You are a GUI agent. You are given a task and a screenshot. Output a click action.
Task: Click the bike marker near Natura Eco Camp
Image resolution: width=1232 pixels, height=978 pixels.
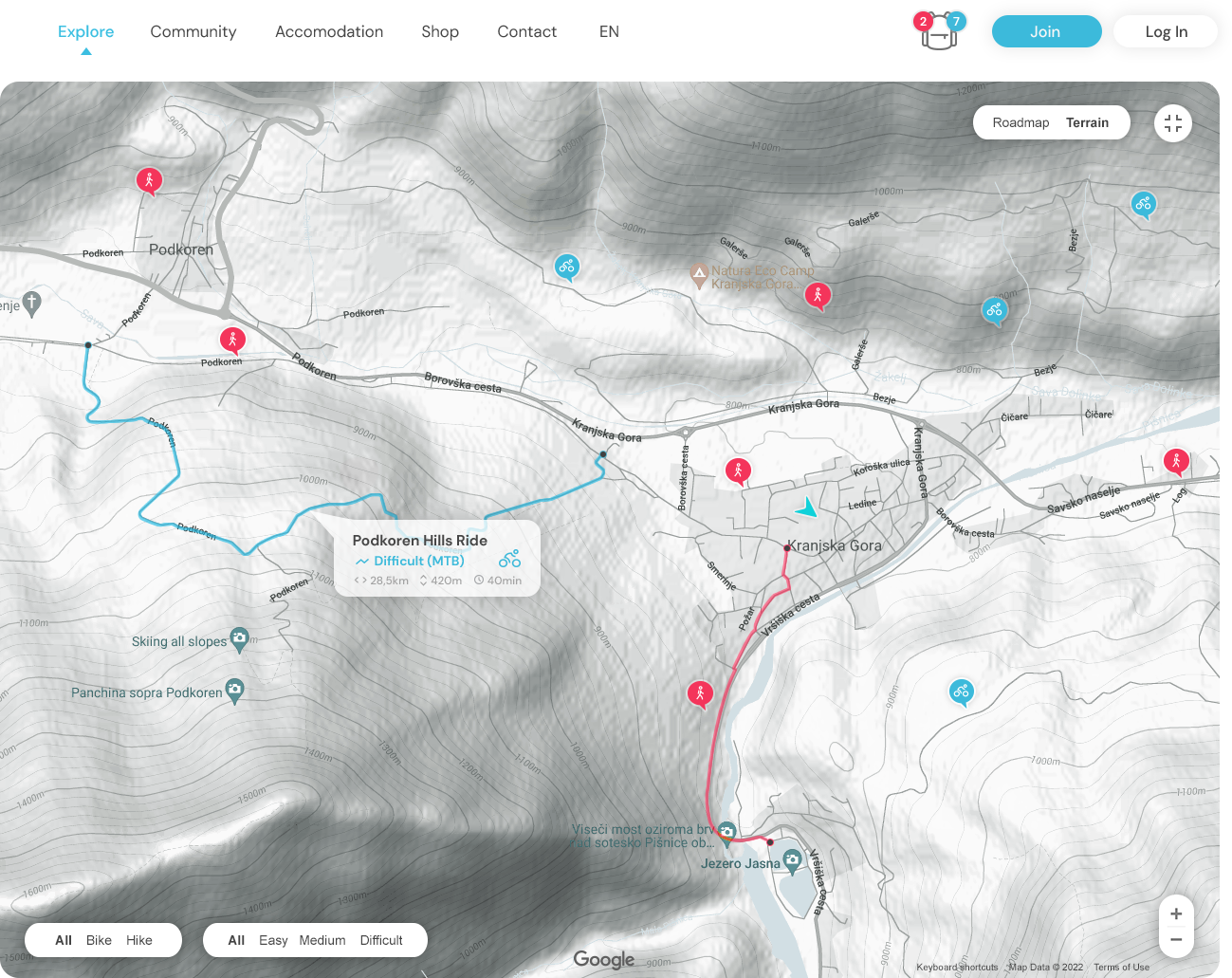(566, 267)
